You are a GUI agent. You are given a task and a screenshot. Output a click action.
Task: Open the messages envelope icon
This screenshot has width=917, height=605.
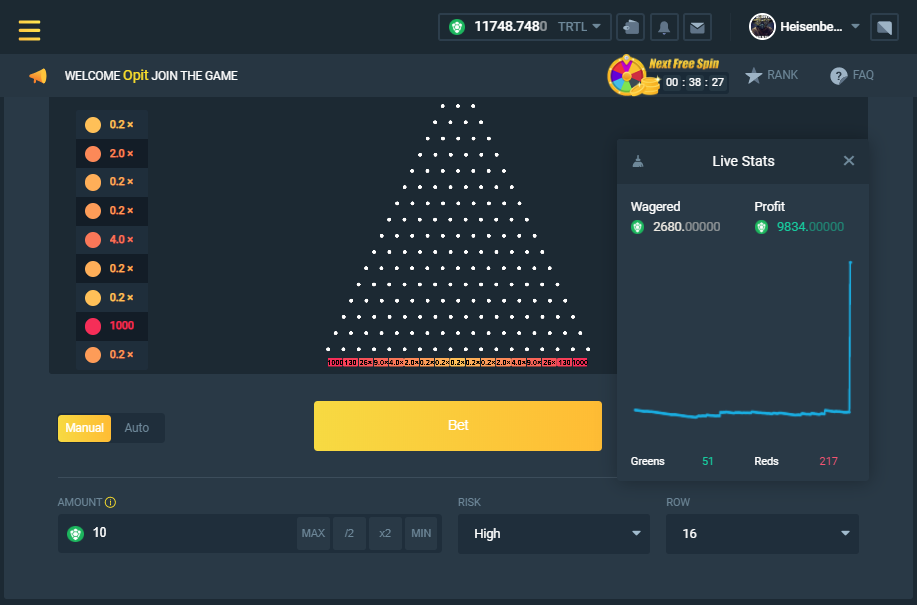[x=696, y=27]
